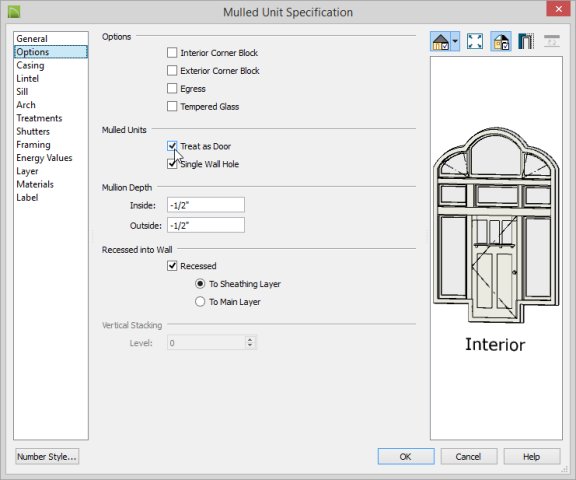Image resolution: width=576 pixels, height=480 pixels.
Task: Click the Vertical Stacking Level spinner arrows
Action: (250, 342)
